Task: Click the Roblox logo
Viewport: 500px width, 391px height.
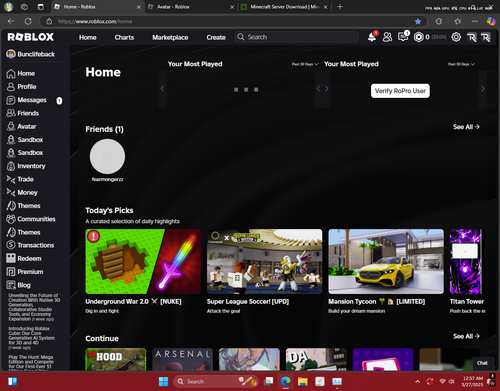Action: [31, 37]
